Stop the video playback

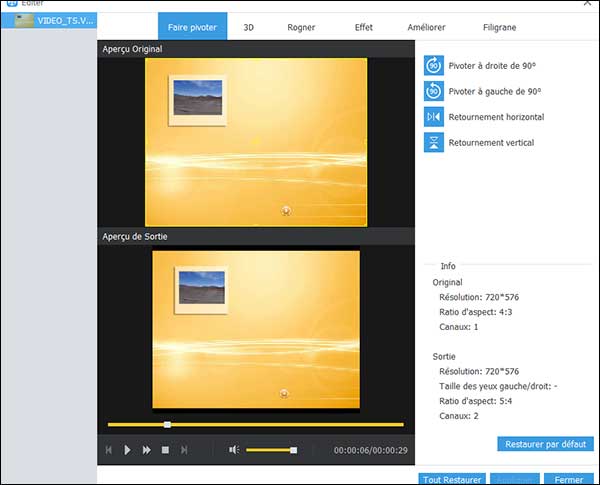tap(165, 450)
